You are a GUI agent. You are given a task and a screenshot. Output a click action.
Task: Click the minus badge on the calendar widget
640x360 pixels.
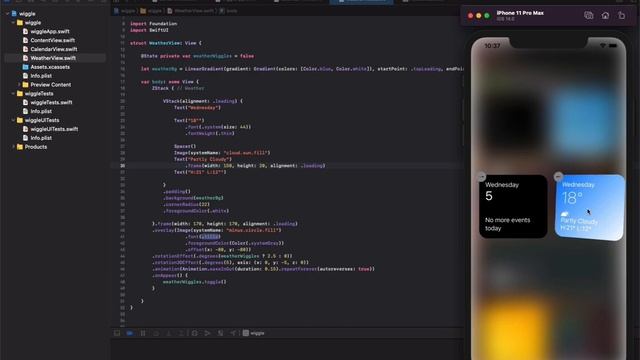point(482,177)
